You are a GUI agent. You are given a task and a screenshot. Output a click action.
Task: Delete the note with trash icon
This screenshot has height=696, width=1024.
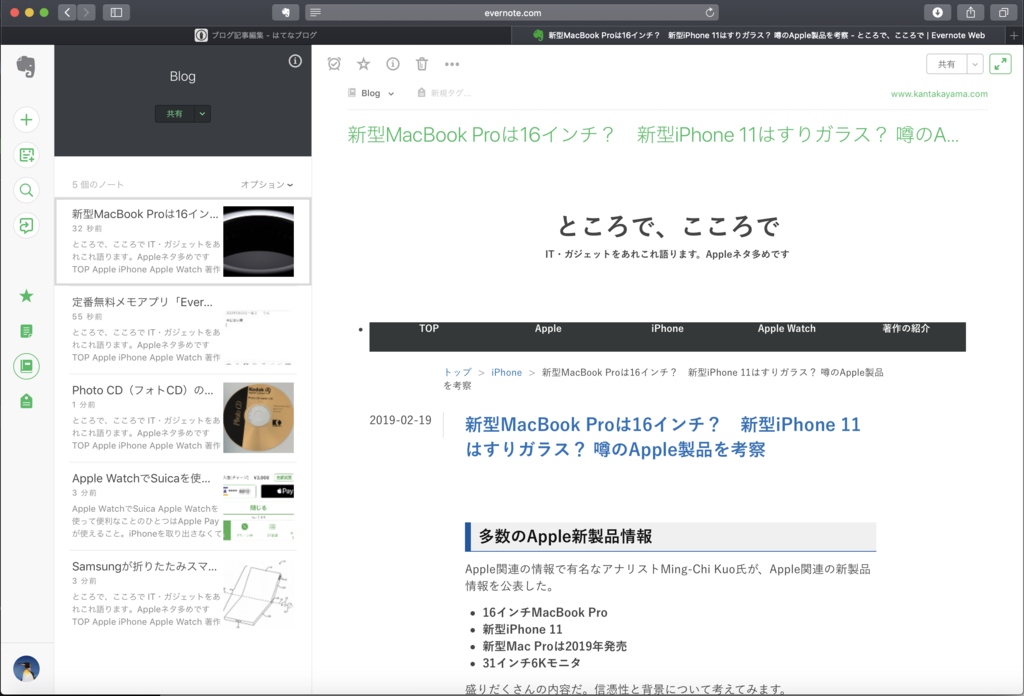422,63
